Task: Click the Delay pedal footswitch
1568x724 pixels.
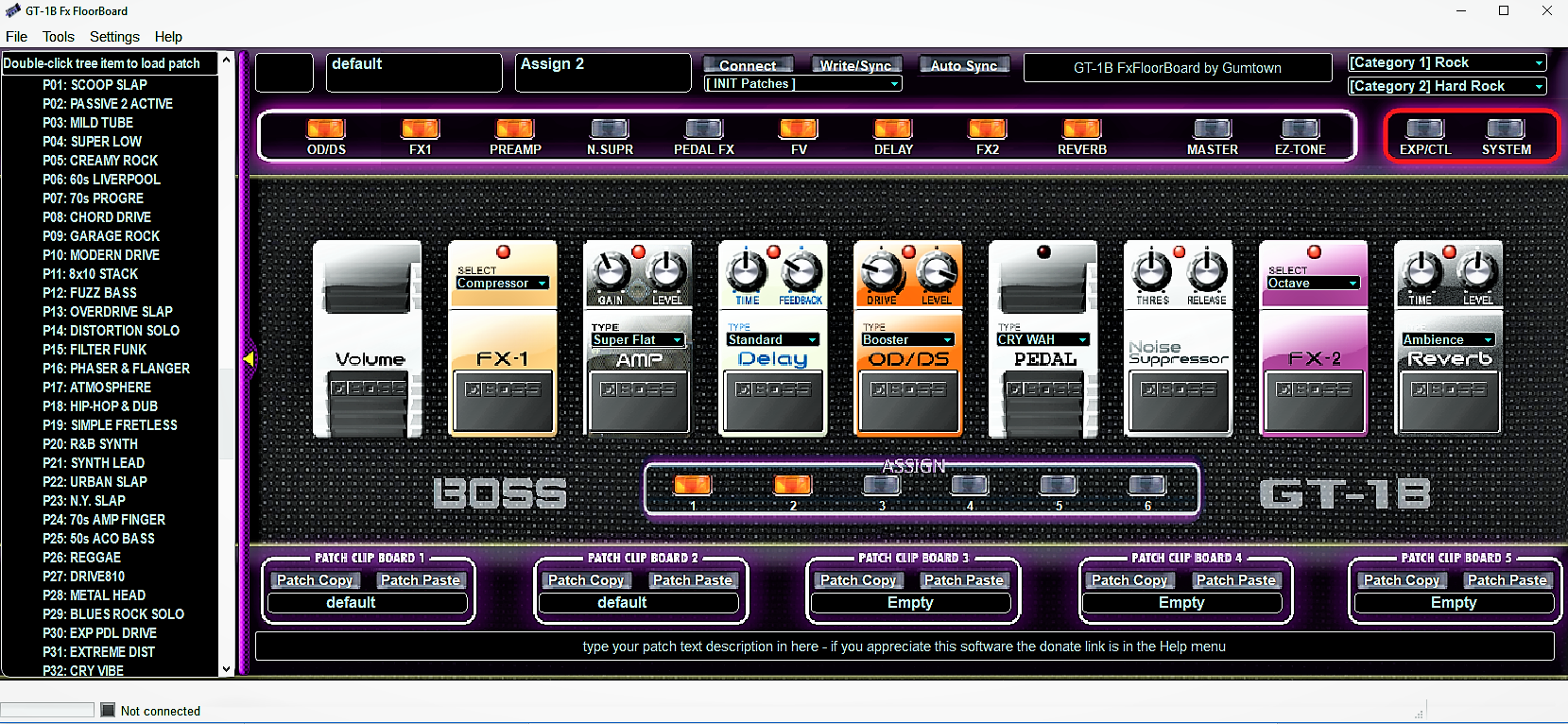Action: coord(773,402)
